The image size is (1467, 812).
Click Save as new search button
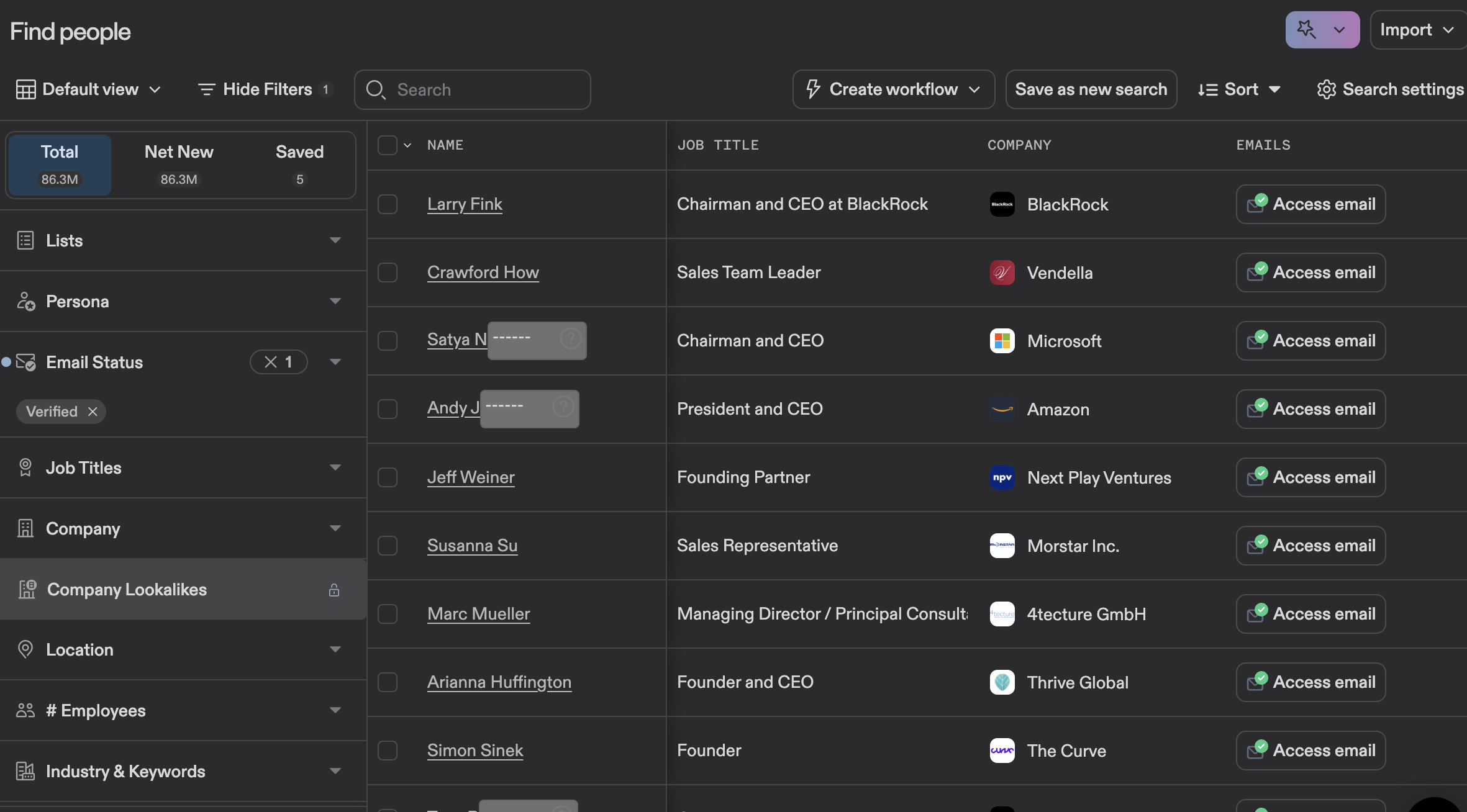point(1091,89)
